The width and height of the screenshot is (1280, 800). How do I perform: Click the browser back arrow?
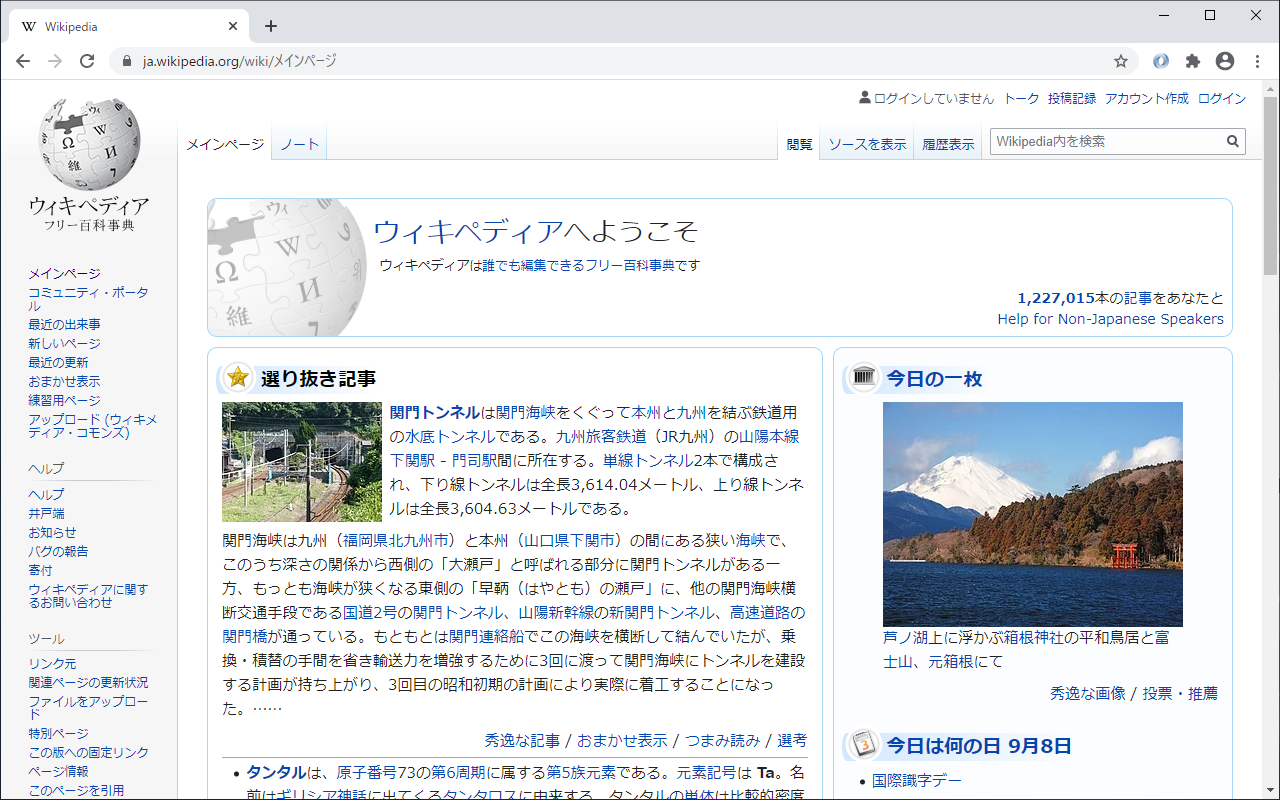point(23,61)
